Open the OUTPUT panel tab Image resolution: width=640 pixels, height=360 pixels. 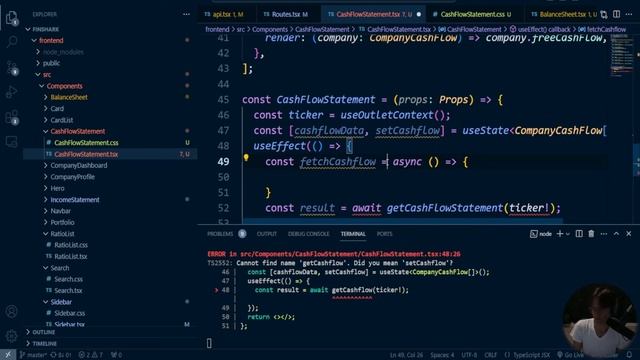tap(267, 234)
